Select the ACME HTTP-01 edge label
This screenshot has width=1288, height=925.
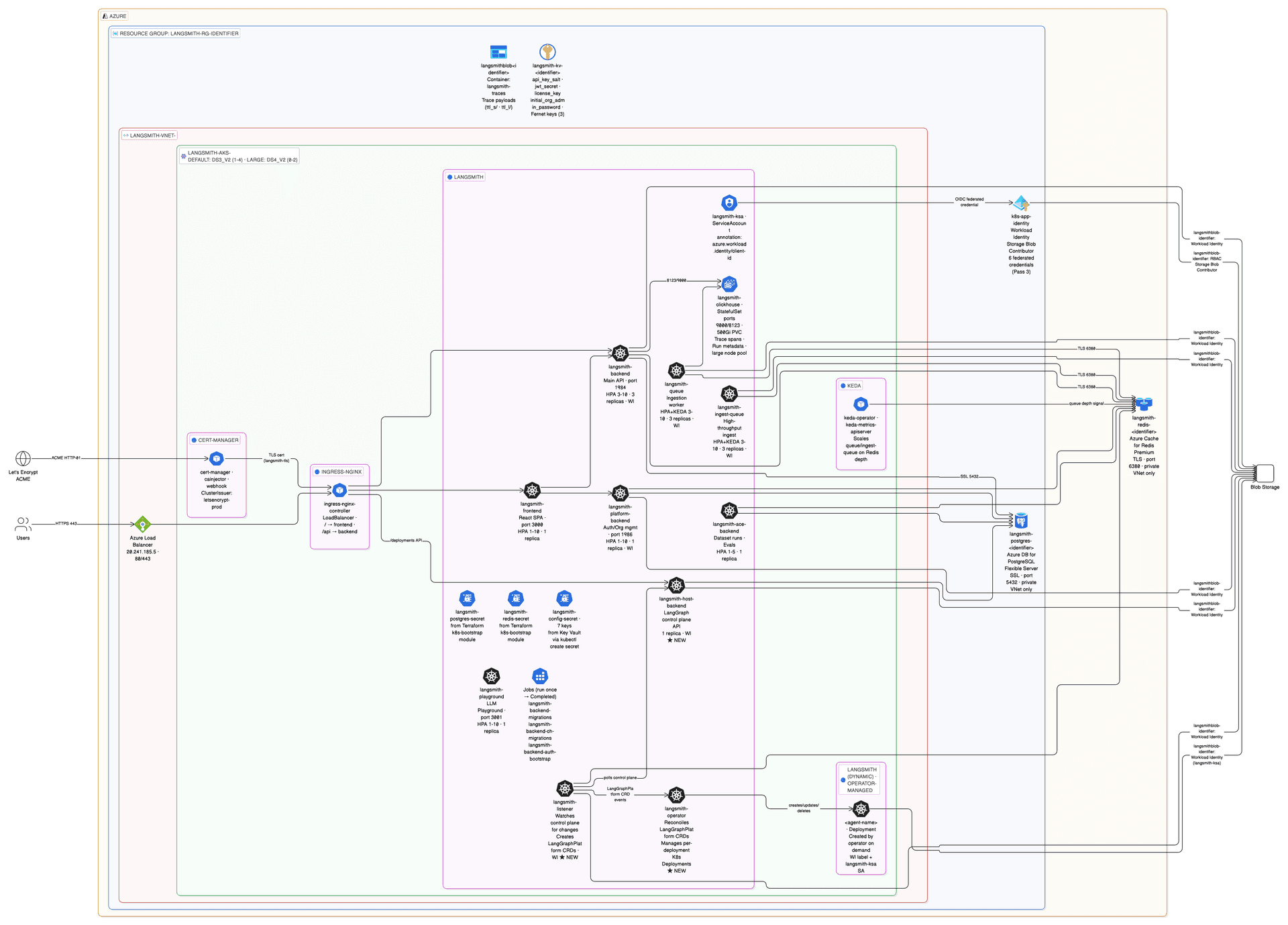tap(66, 458)
